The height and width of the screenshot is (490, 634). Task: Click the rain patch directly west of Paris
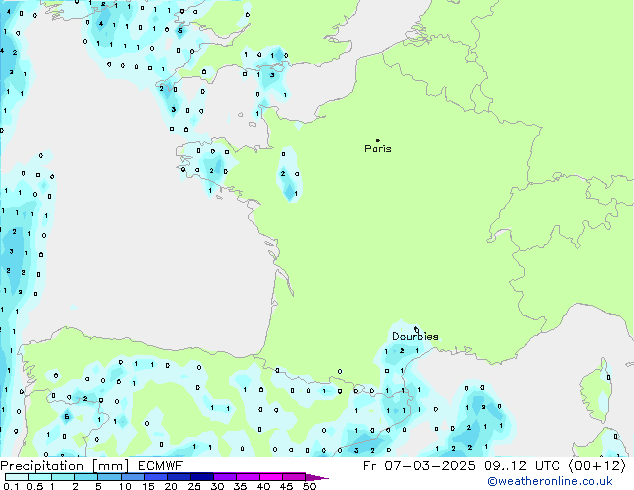(289, 176)
